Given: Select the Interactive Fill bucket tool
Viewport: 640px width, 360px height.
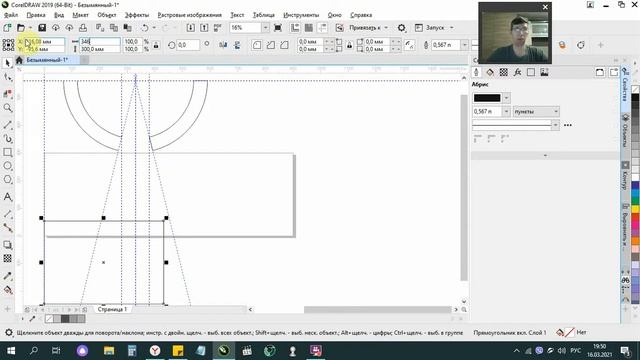Looking at the screenshot, I should tap(7, 290).
